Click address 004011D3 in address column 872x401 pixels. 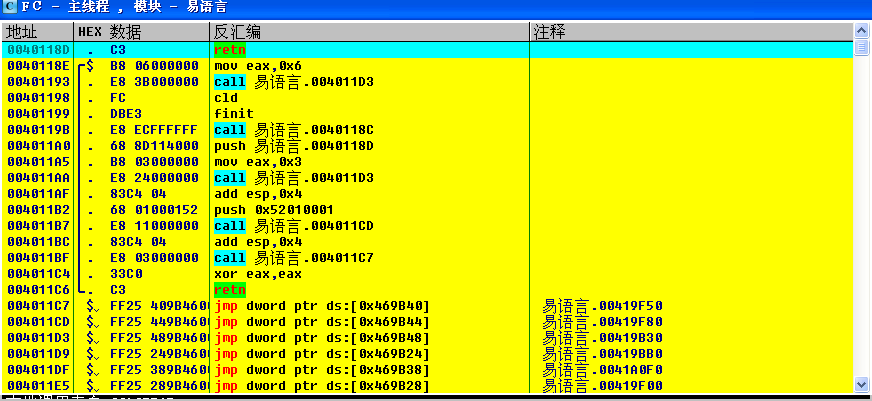point(38,338)
